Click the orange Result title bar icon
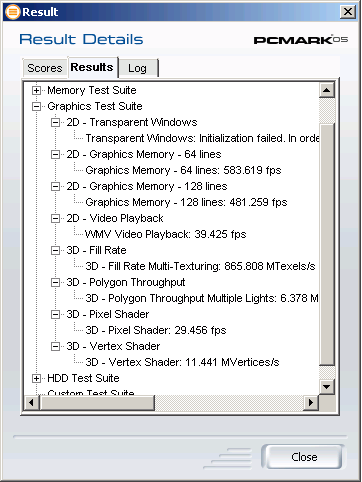362x482 pixels. click(x=13, y=12)
